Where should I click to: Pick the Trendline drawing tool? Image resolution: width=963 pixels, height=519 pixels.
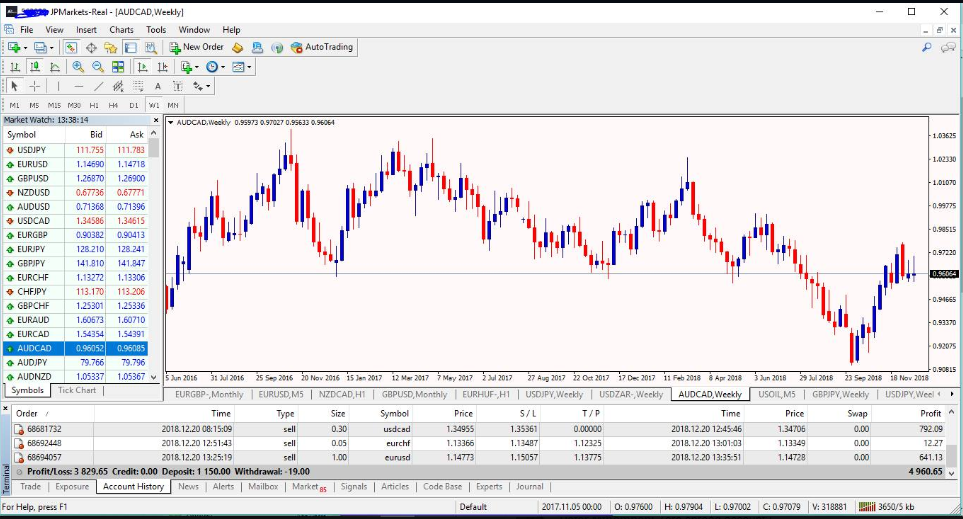pyautogui.click(x=100, y=87)
